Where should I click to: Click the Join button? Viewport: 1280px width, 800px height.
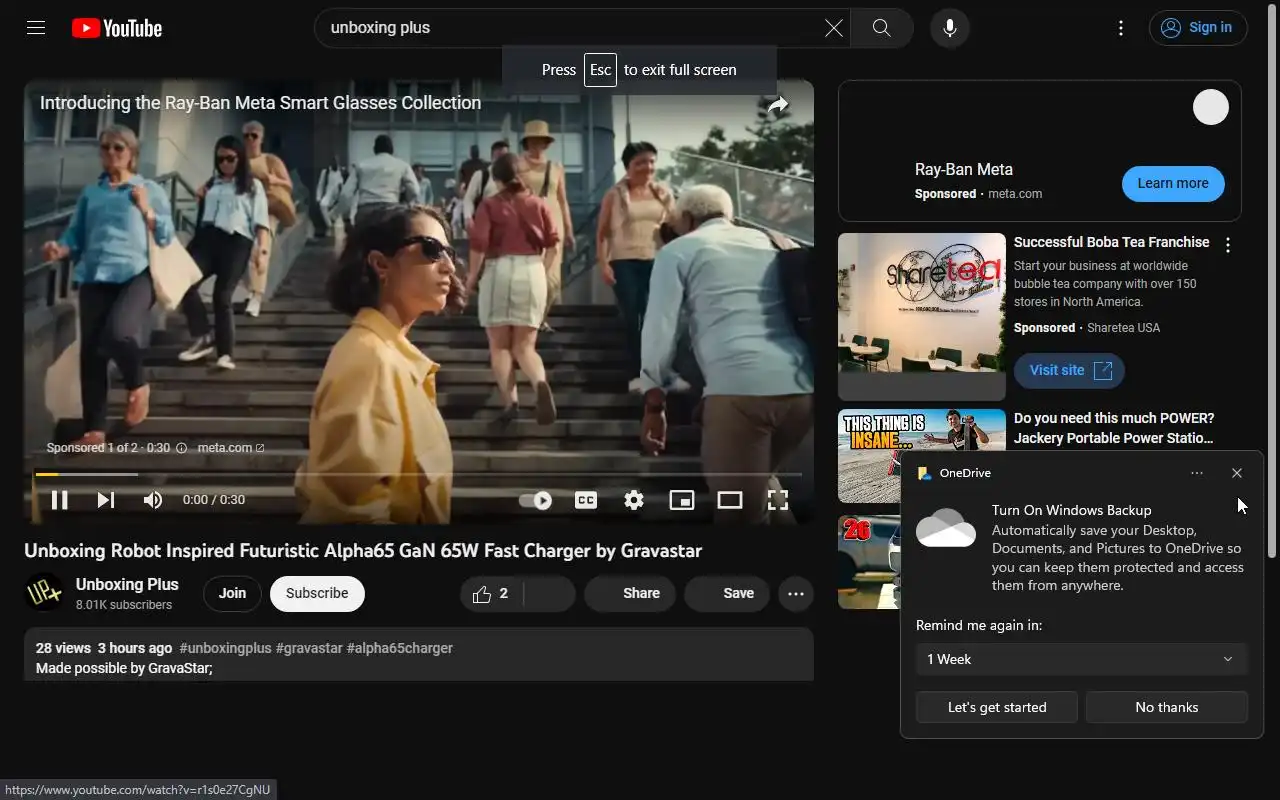click(x=232, y=593)
